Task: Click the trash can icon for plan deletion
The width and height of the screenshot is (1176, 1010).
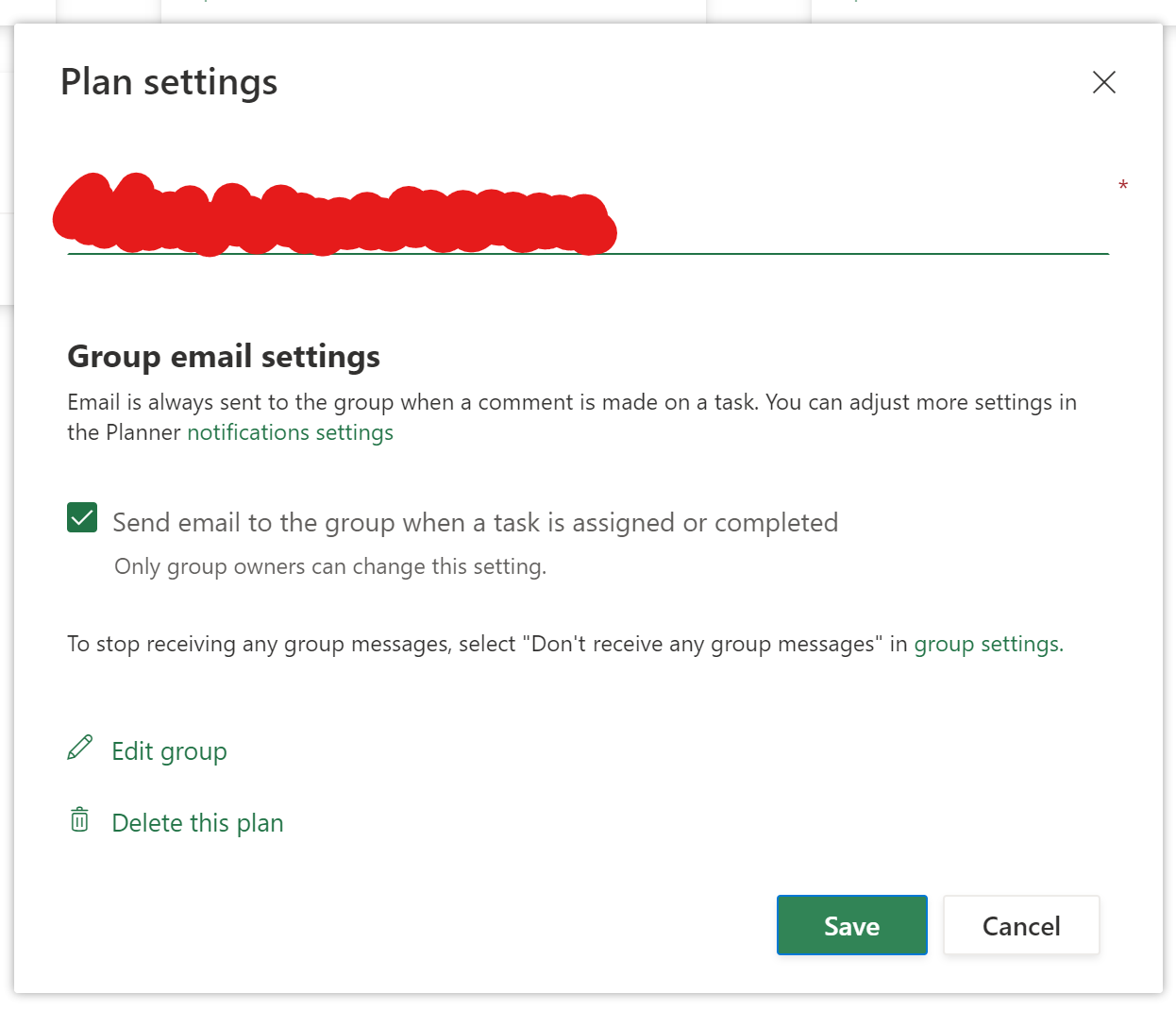Action: pyautogui.click(x=80, y=819)
